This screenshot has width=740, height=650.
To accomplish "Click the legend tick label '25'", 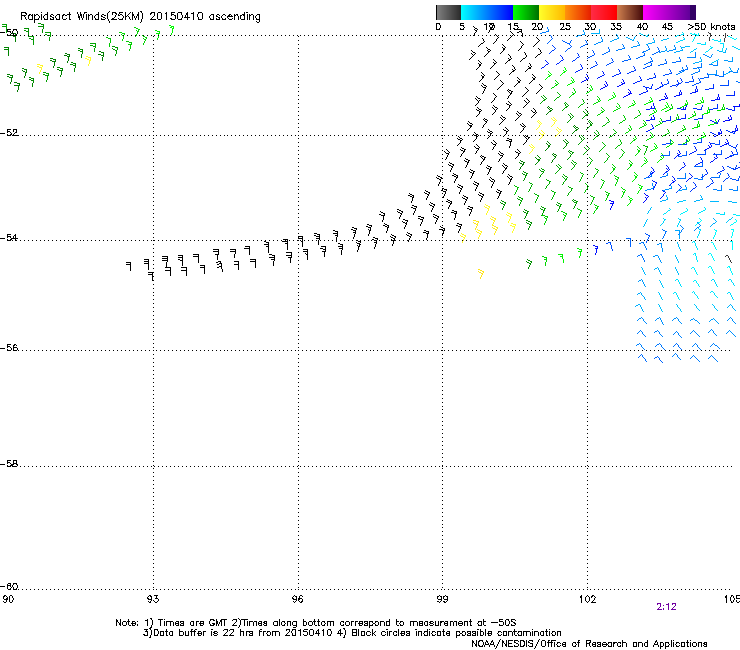I will [565, 27].
